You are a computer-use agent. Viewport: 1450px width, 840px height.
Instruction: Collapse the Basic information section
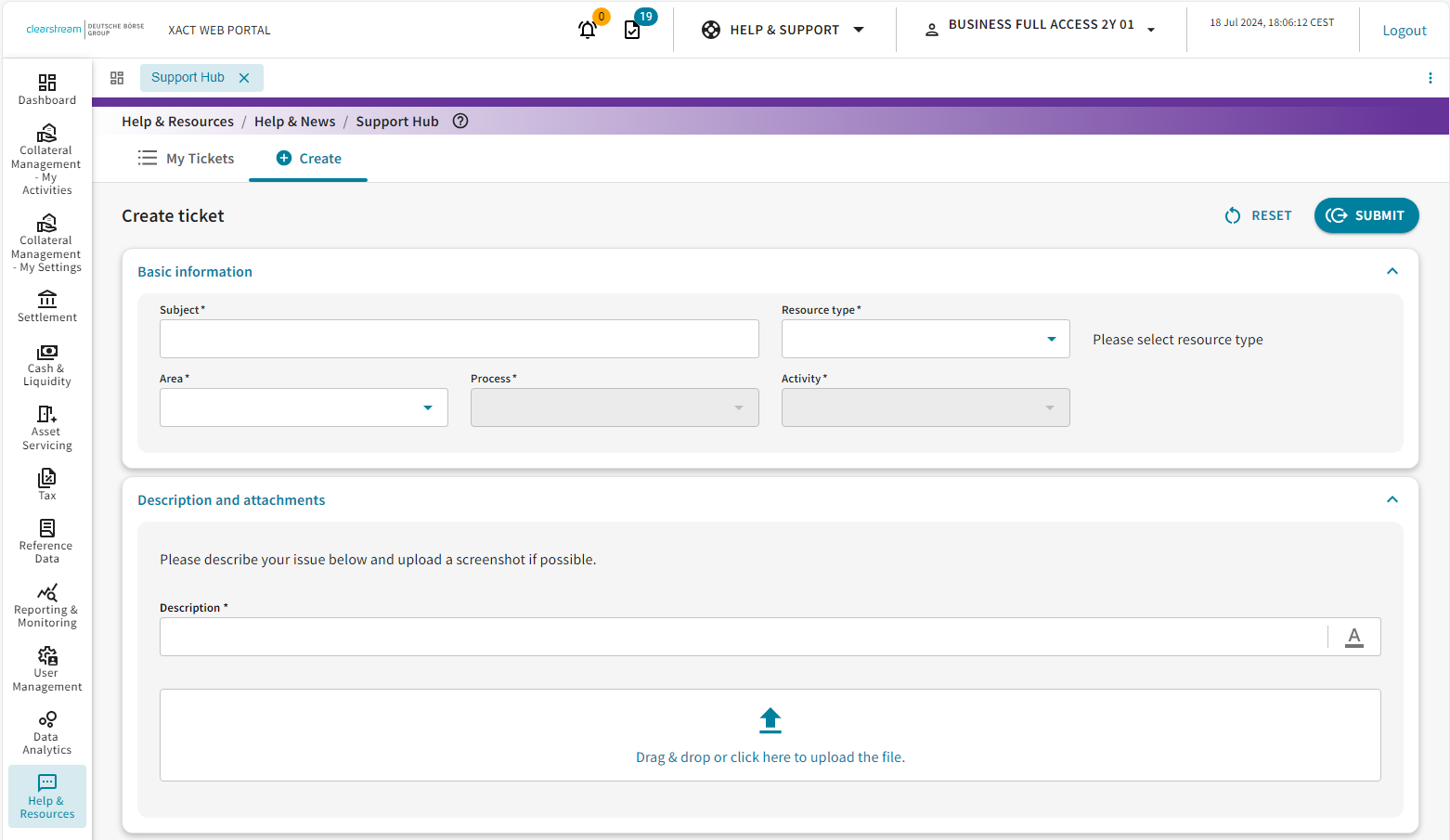pos(1392,271)
